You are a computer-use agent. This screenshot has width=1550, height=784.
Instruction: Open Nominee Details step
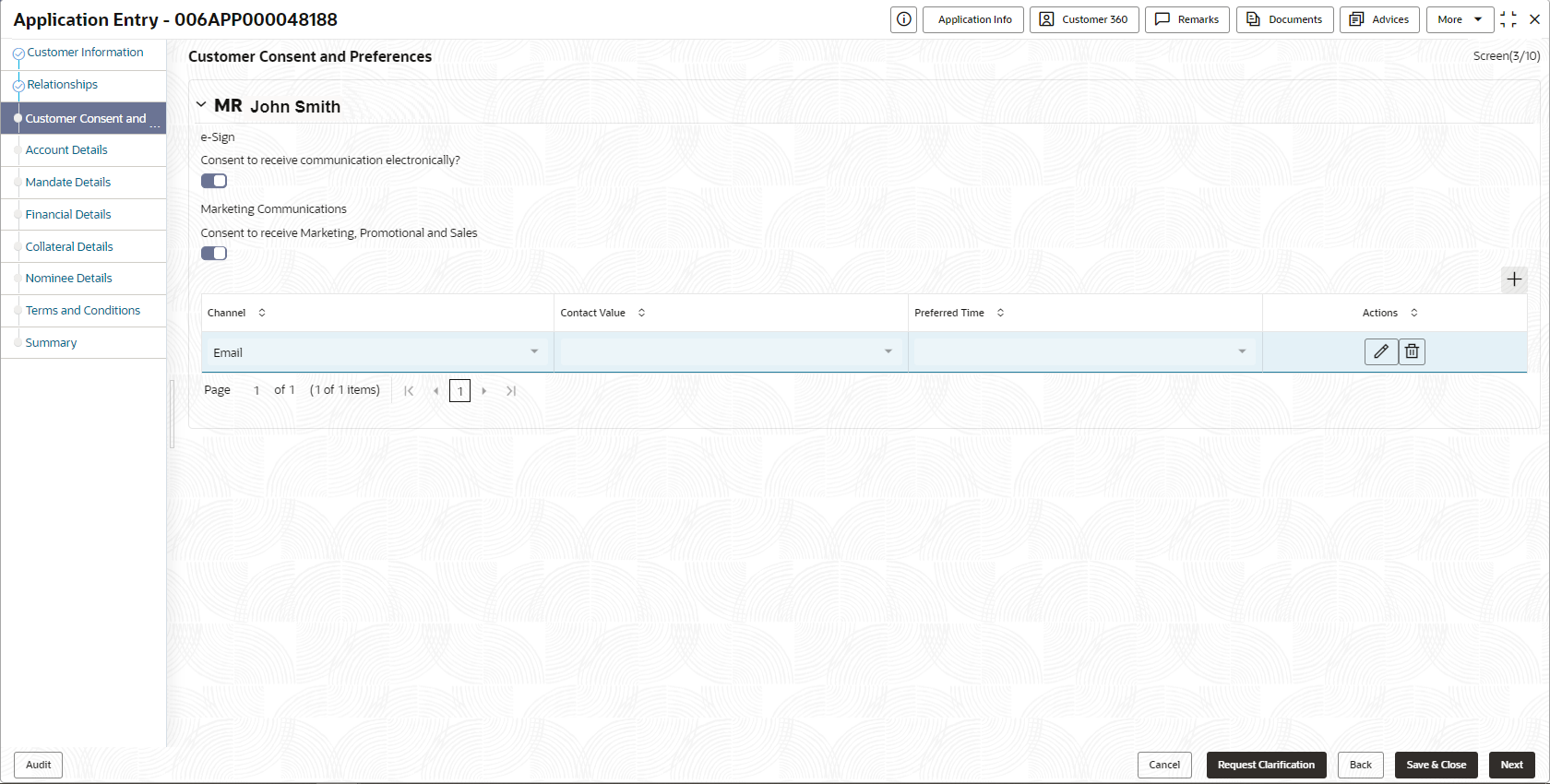[x=69, y=279]
